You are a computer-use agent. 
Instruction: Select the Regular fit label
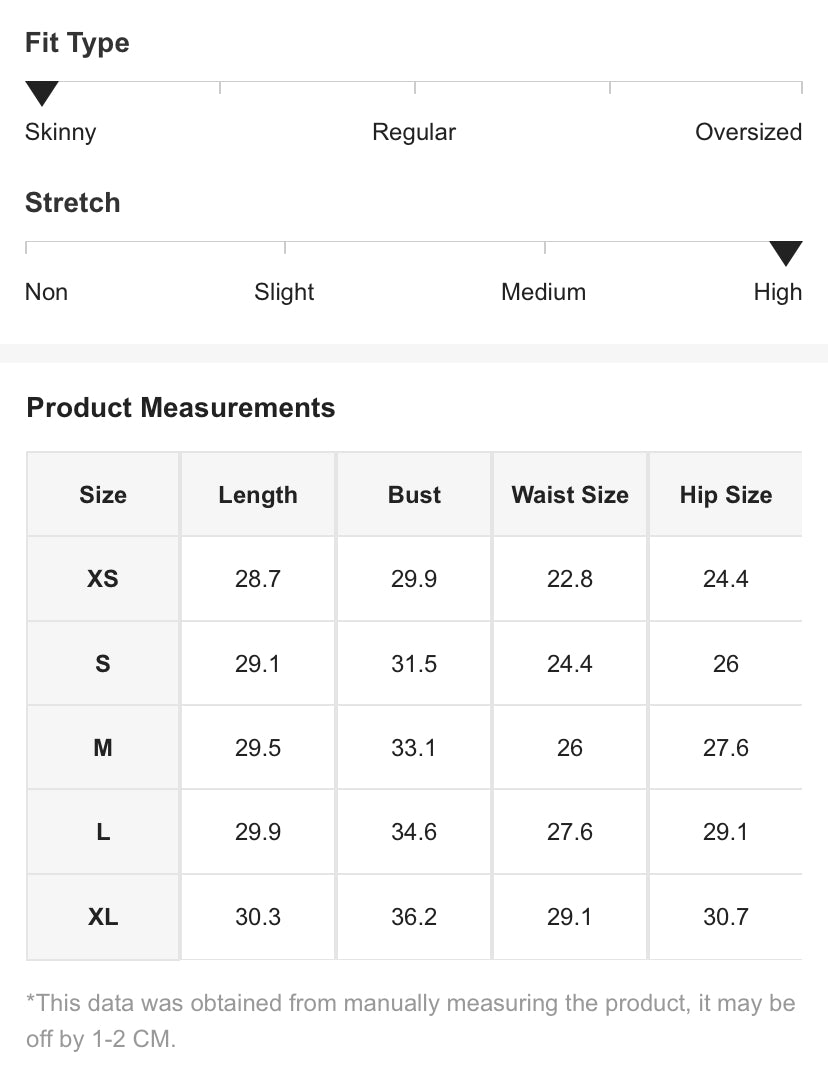pos(414,132)
